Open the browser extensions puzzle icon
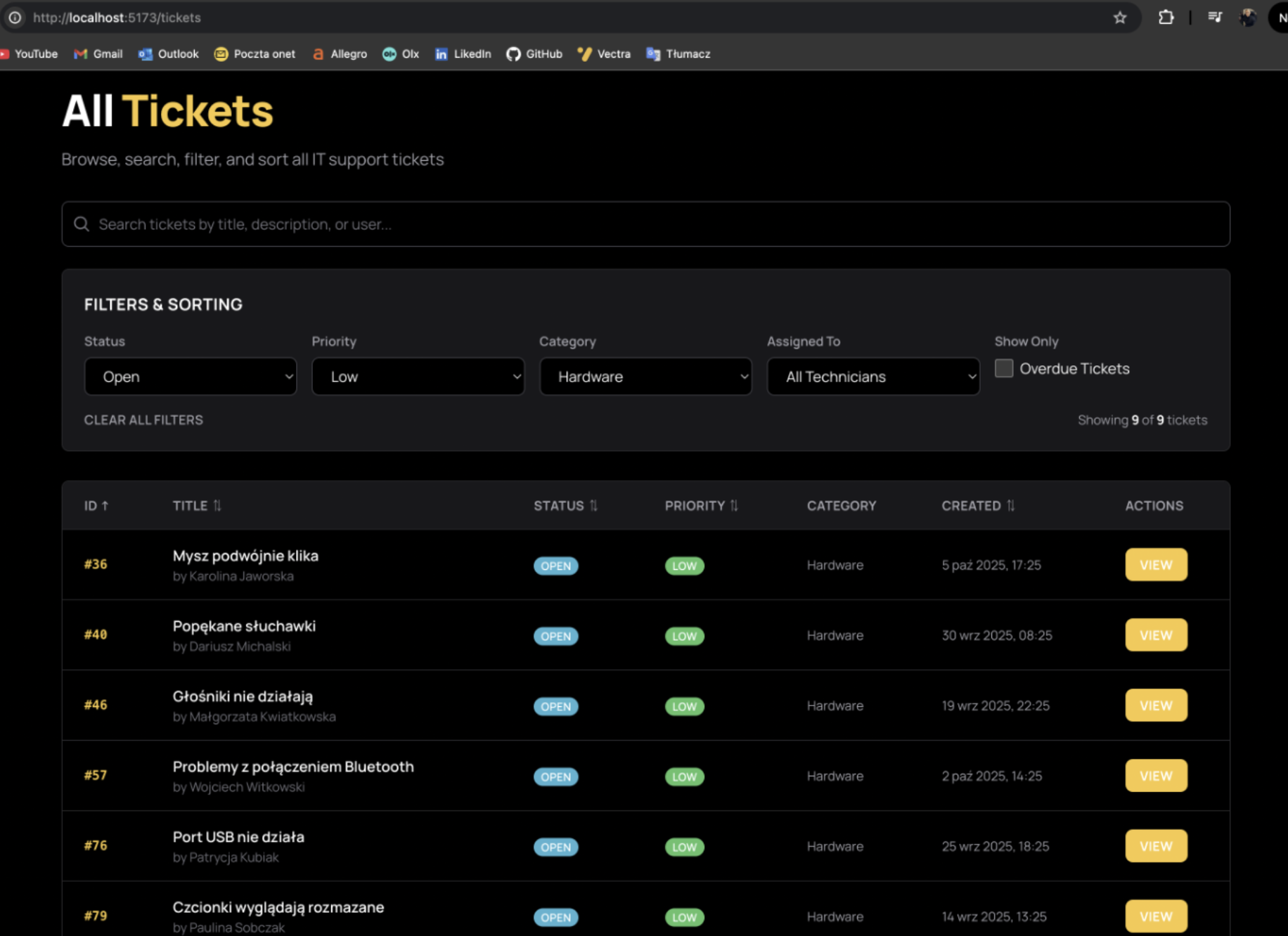Screen dimensions: 1288x936 click(1166, 18)
